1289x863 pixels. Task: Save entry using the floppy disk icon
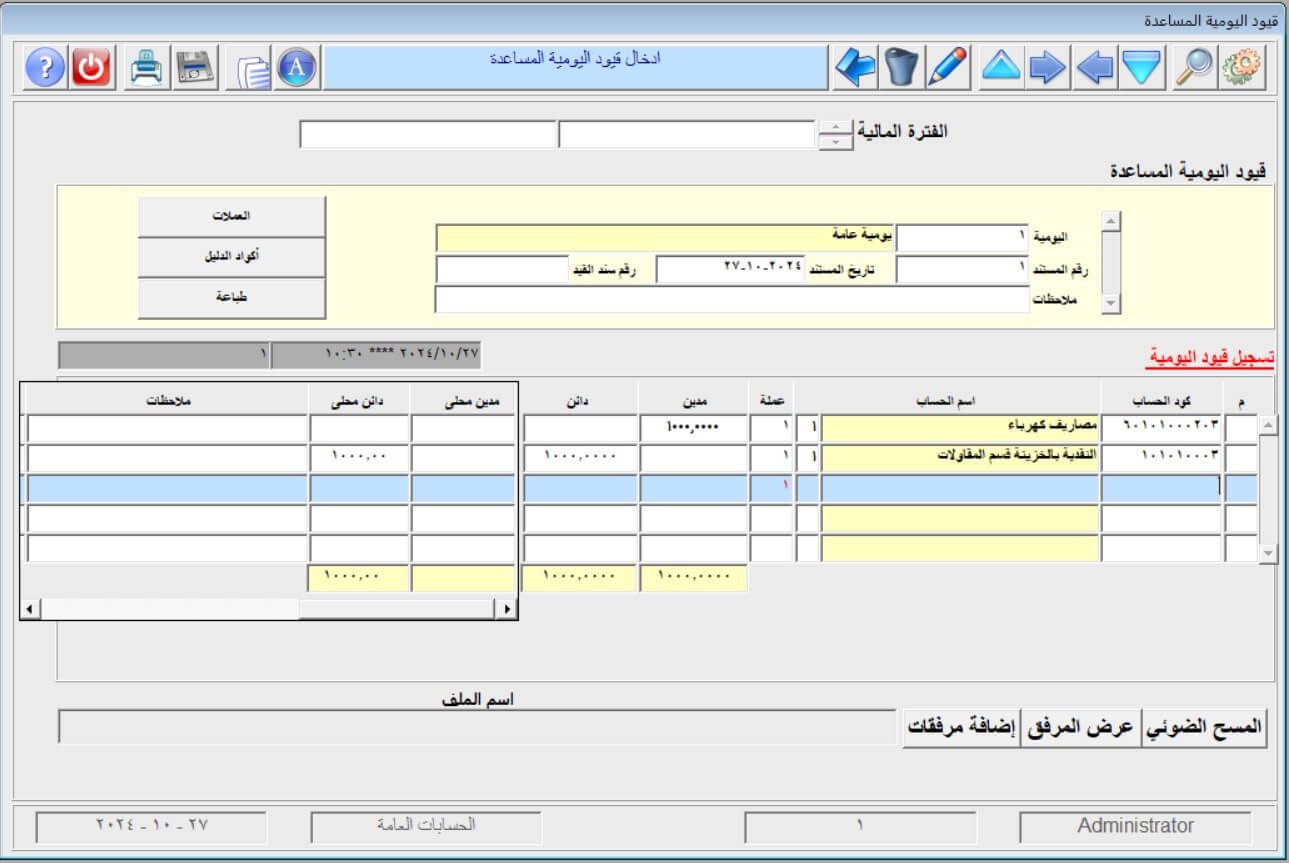(196, 68)
